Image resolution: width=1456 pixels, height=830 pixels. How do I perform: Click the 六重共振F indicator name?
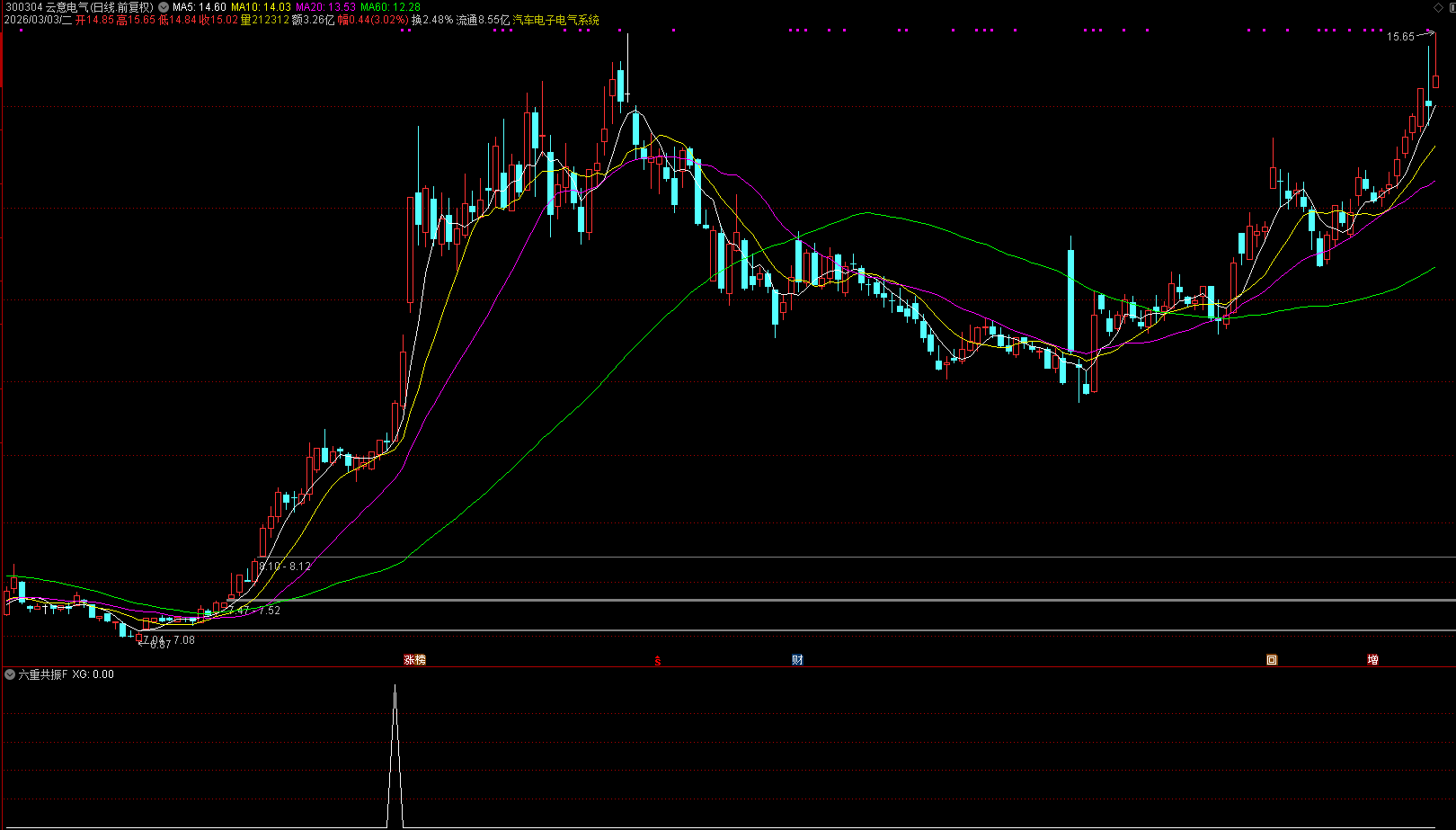pyautogui.click(x=42, y=674)
